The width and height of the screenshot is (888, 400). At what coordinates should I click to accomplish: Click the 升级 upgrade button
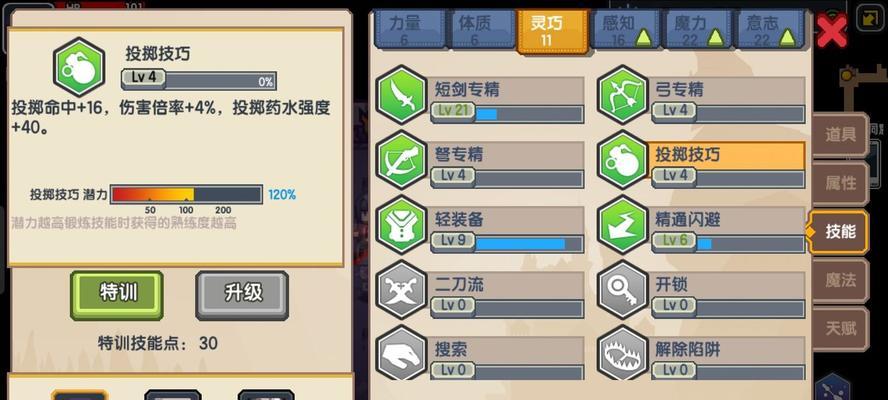pyautogui.click(x=242, y=295)
